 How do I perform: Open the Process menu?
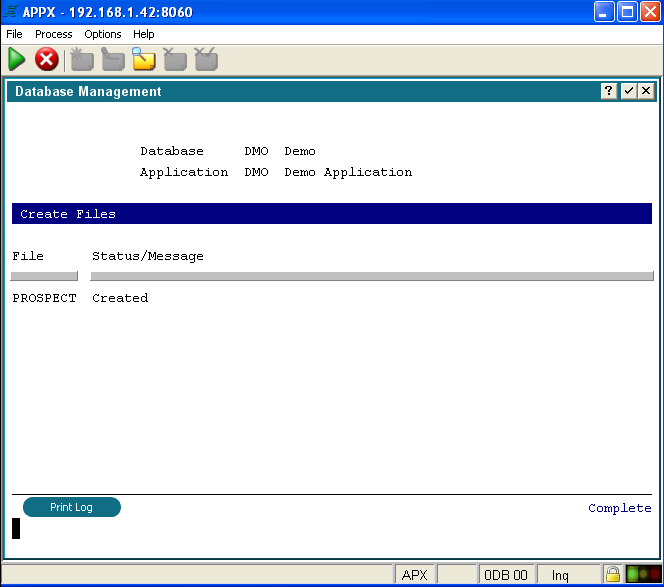click(53, 34)
